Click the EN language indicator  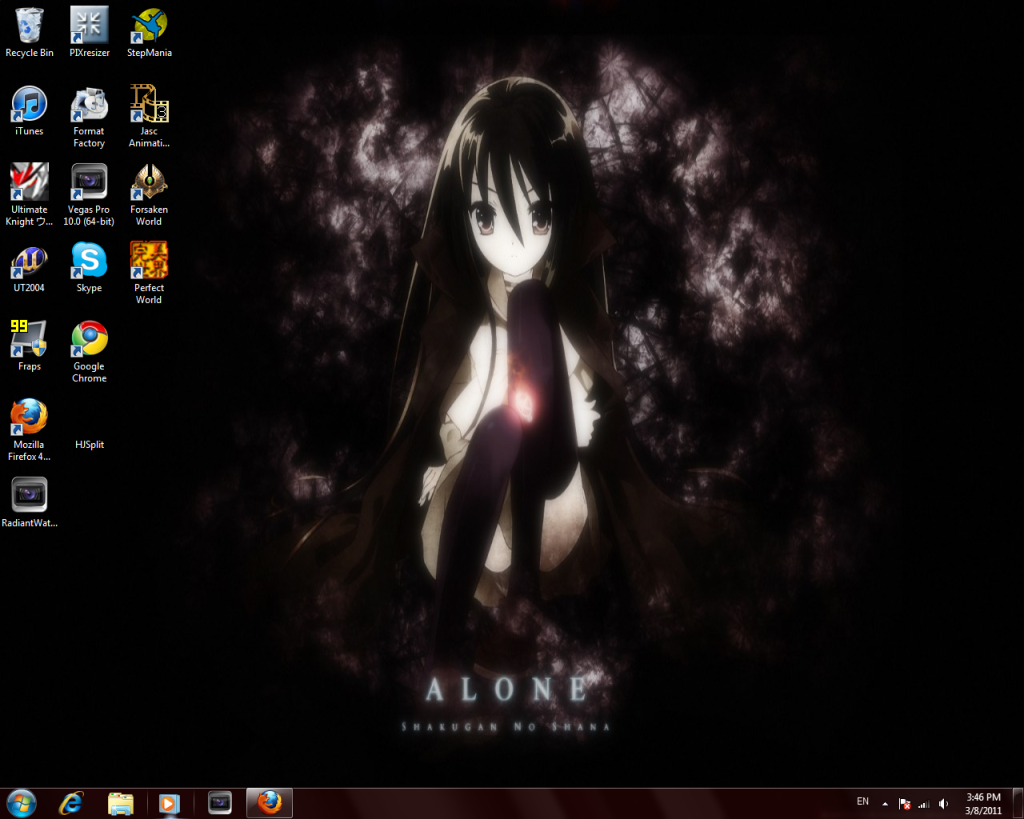pos(863,801)
